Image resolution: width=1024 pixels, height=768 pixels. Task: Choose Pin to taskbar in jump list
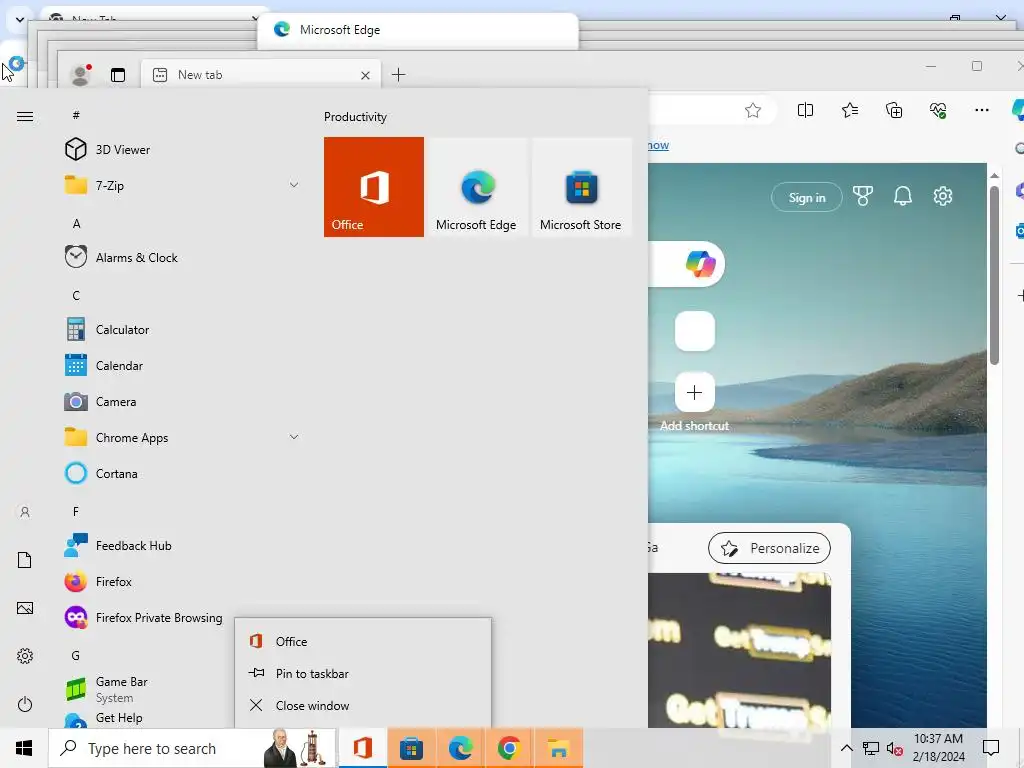pyautogui.click(x=362, y=673)
